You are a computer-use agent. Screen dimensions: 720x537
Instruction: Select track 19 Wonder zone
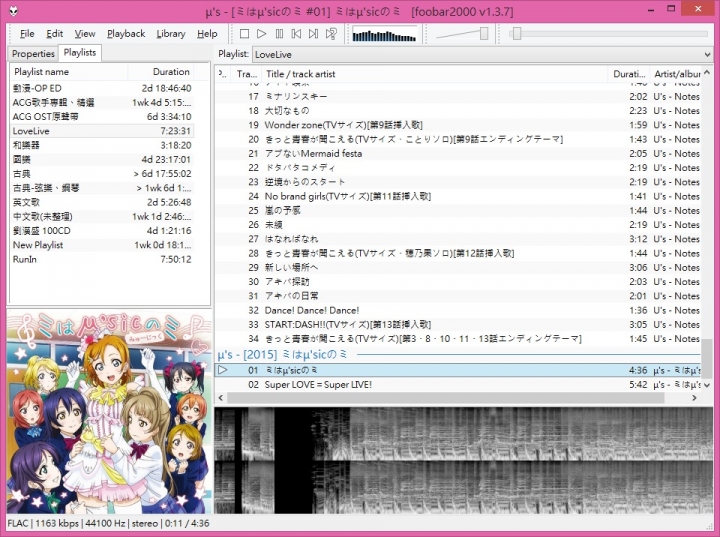coord(458,125)
